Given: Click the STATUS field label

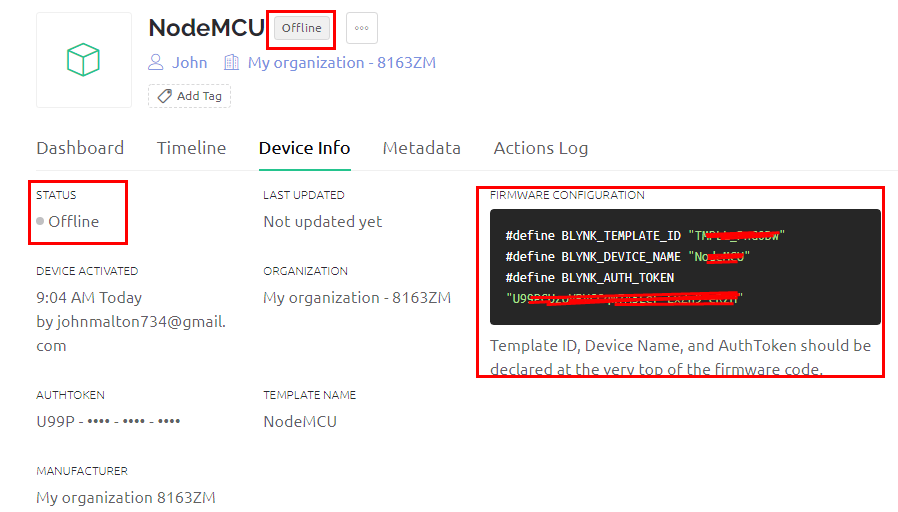Looking at the screenshot, I should tap(56, 195).
